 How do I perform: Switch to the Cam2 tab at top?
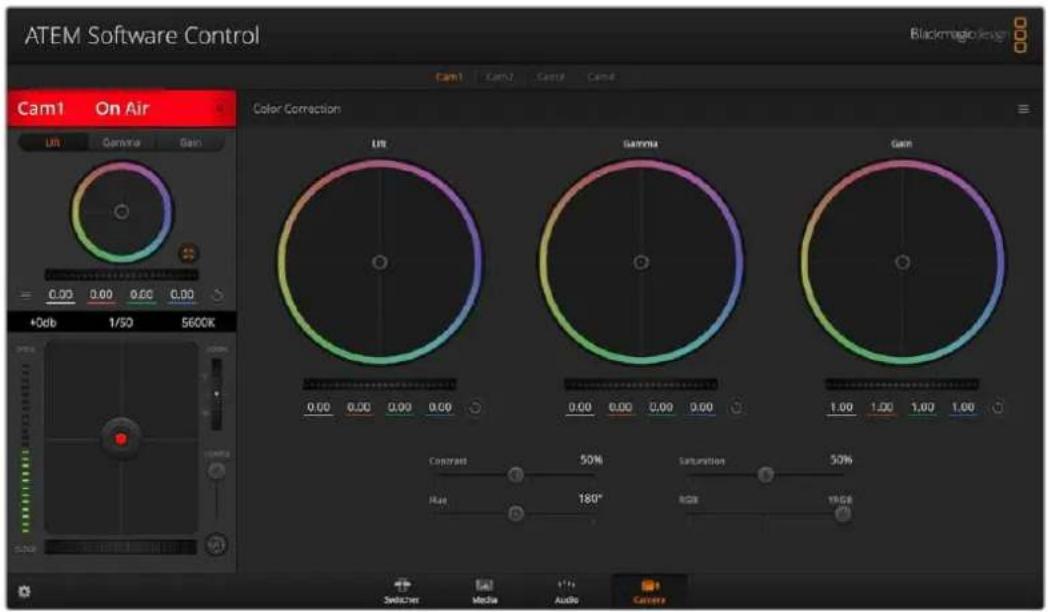pos(499,77)
